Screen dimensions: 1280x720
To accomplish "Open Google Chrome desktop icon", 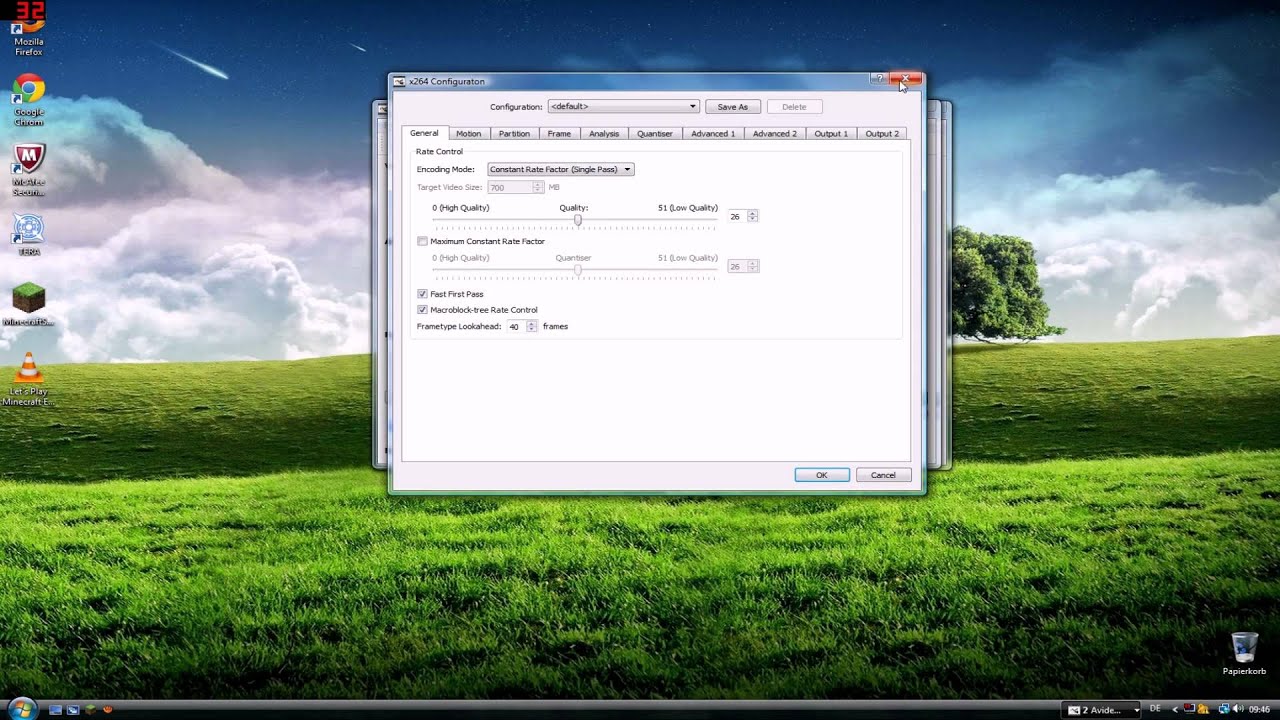I will point(29,100).
